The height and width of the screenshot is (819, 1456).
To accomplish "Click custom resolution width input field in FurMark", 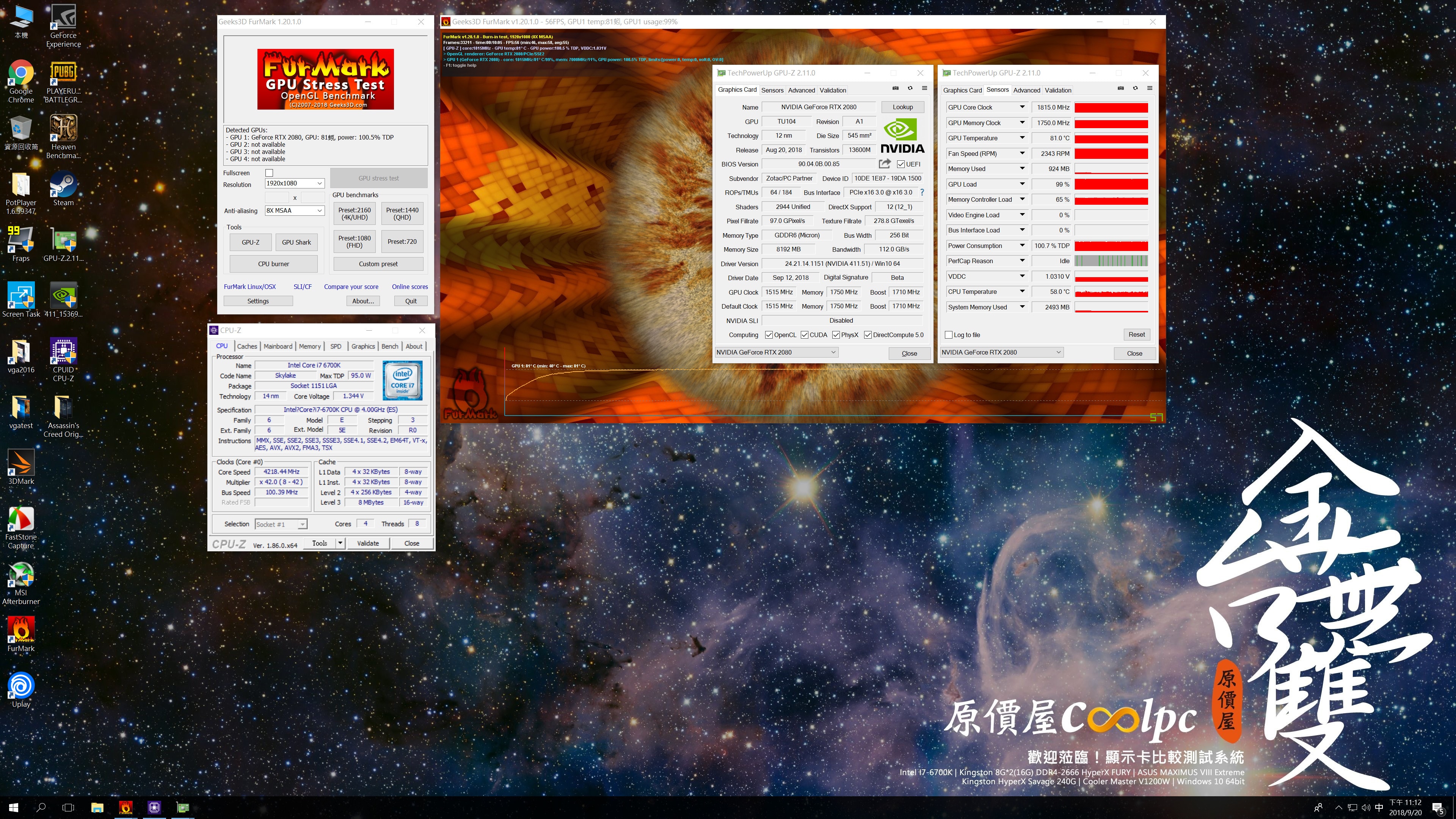I will click(277, 197).
